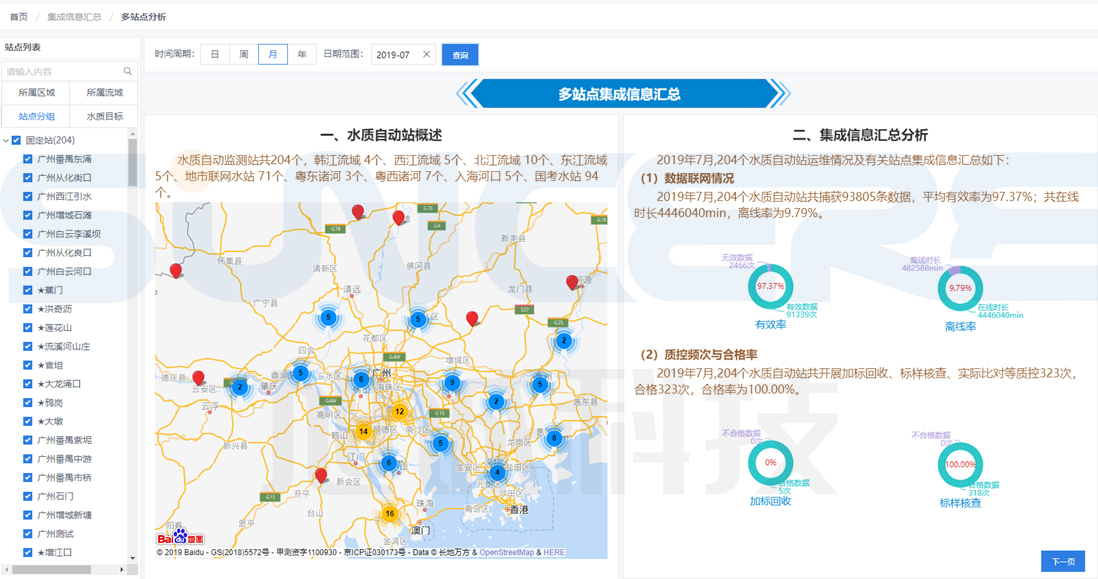
Task: Select the 年 time period option
Action: (301, 55)
